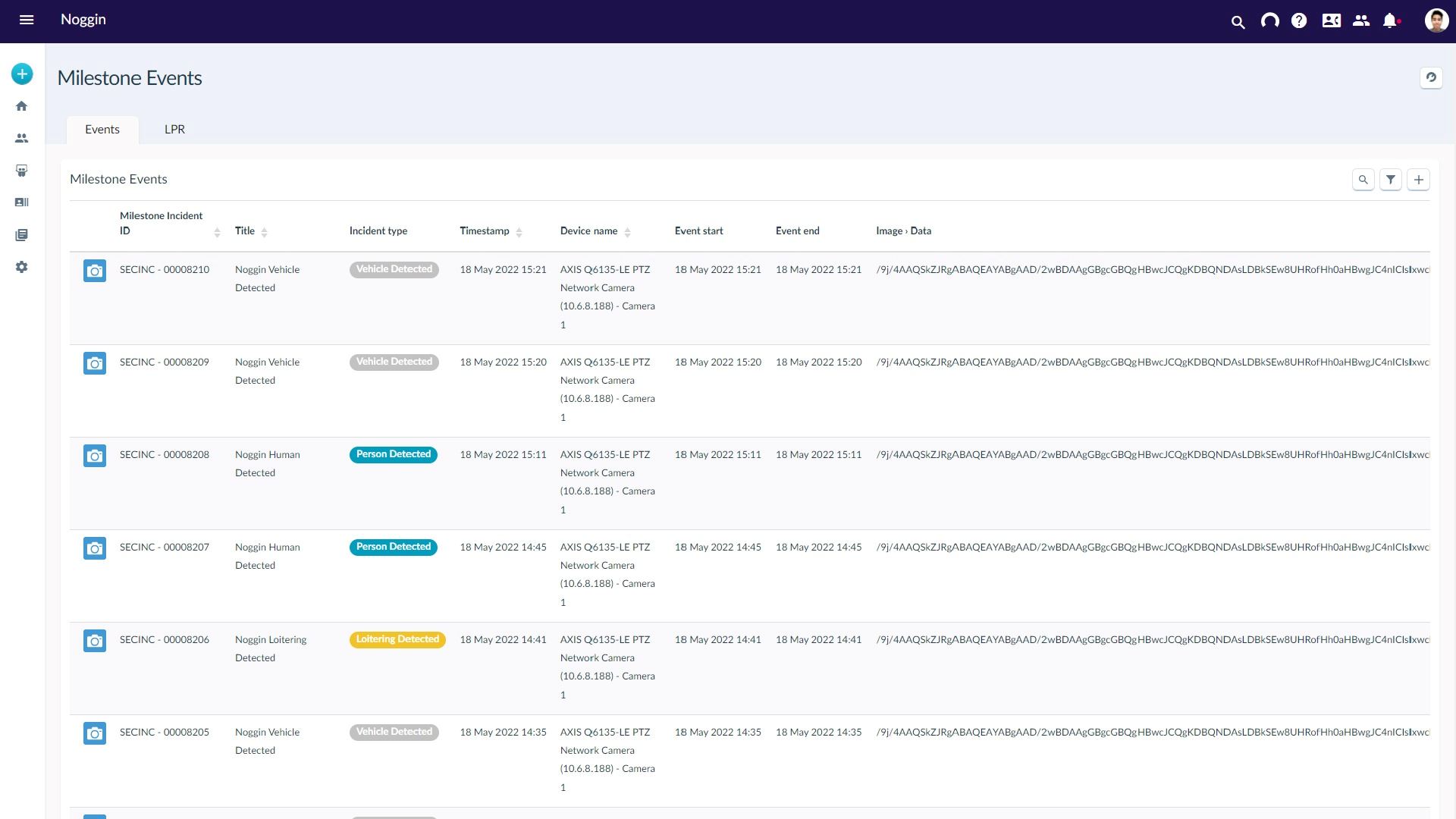Sort by Timestamp column arrows
Viewport: 1456px width, 819px height.
(x=519, y=232)
